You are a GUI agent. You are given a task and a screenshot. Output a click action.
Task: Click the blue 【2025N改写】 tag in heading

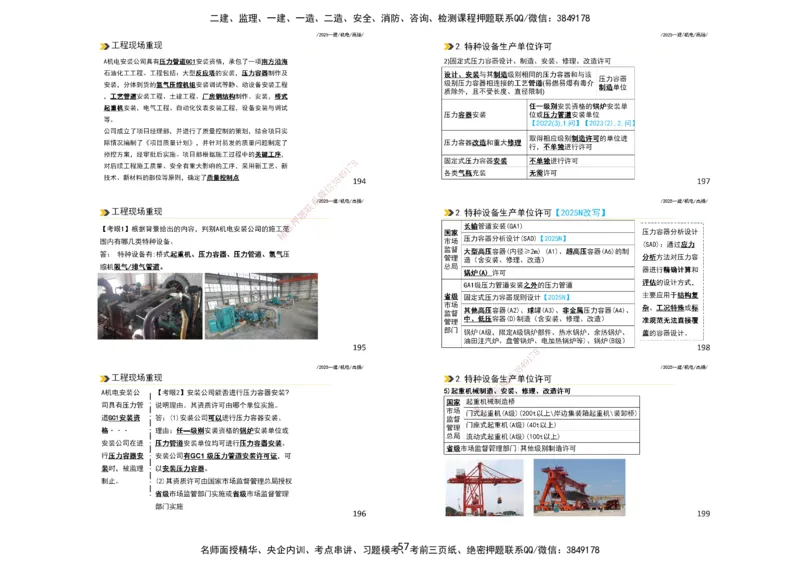[x=580, y=212]
